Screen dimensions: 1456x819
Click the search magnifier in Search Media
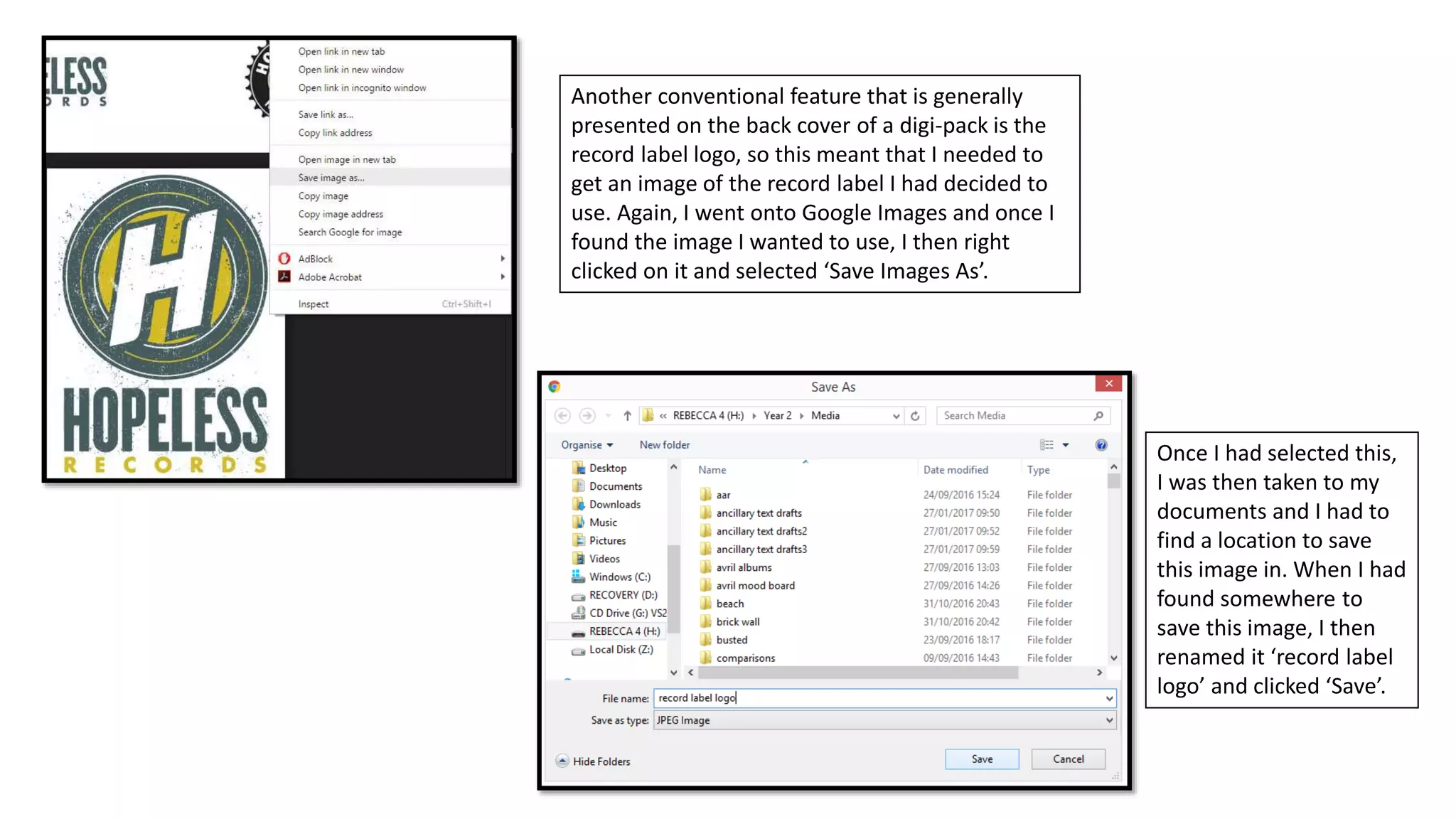(x=1098, y=416)
